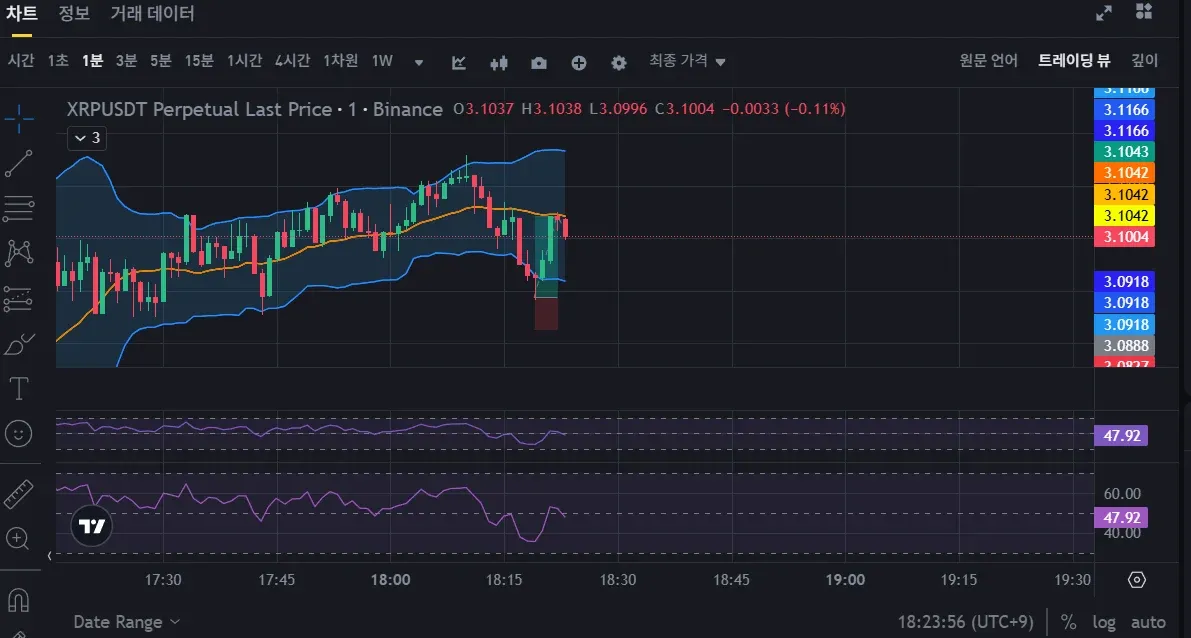Select the 5분 time interval
This screenshot has height=638, width=1191.
160,61
